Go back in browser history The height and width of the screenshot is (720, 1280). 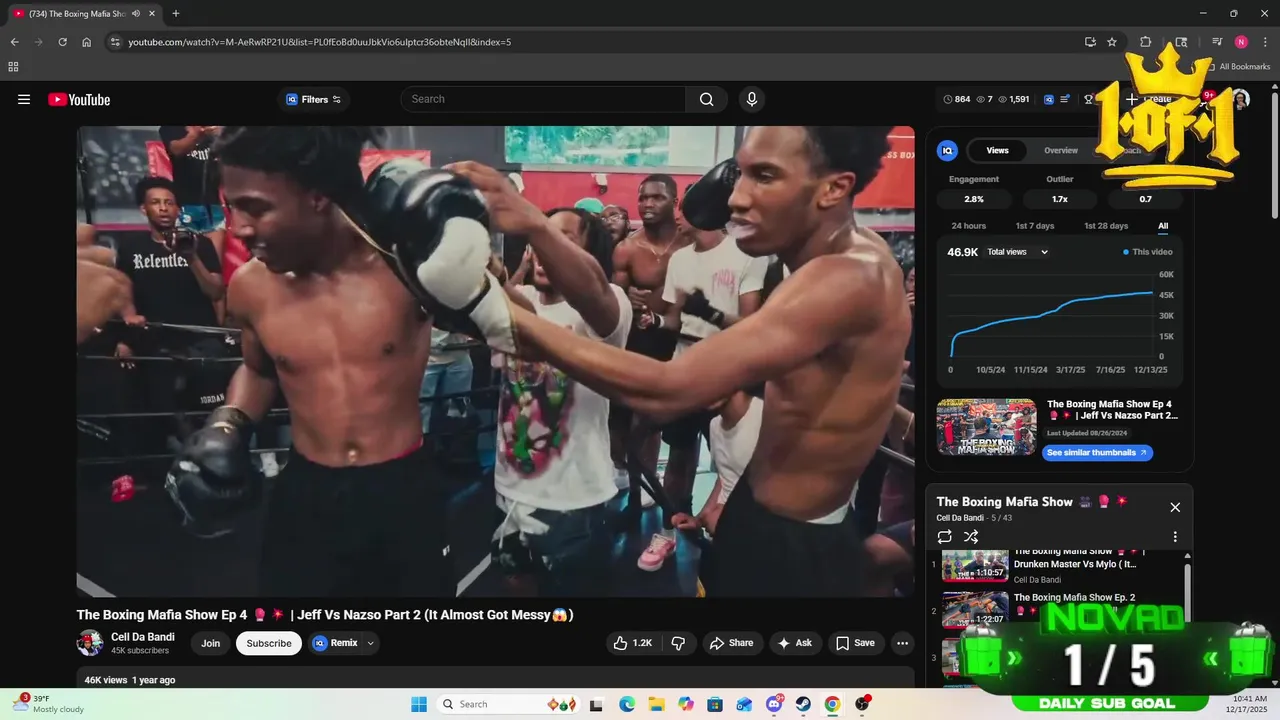[x=14, y=42]
